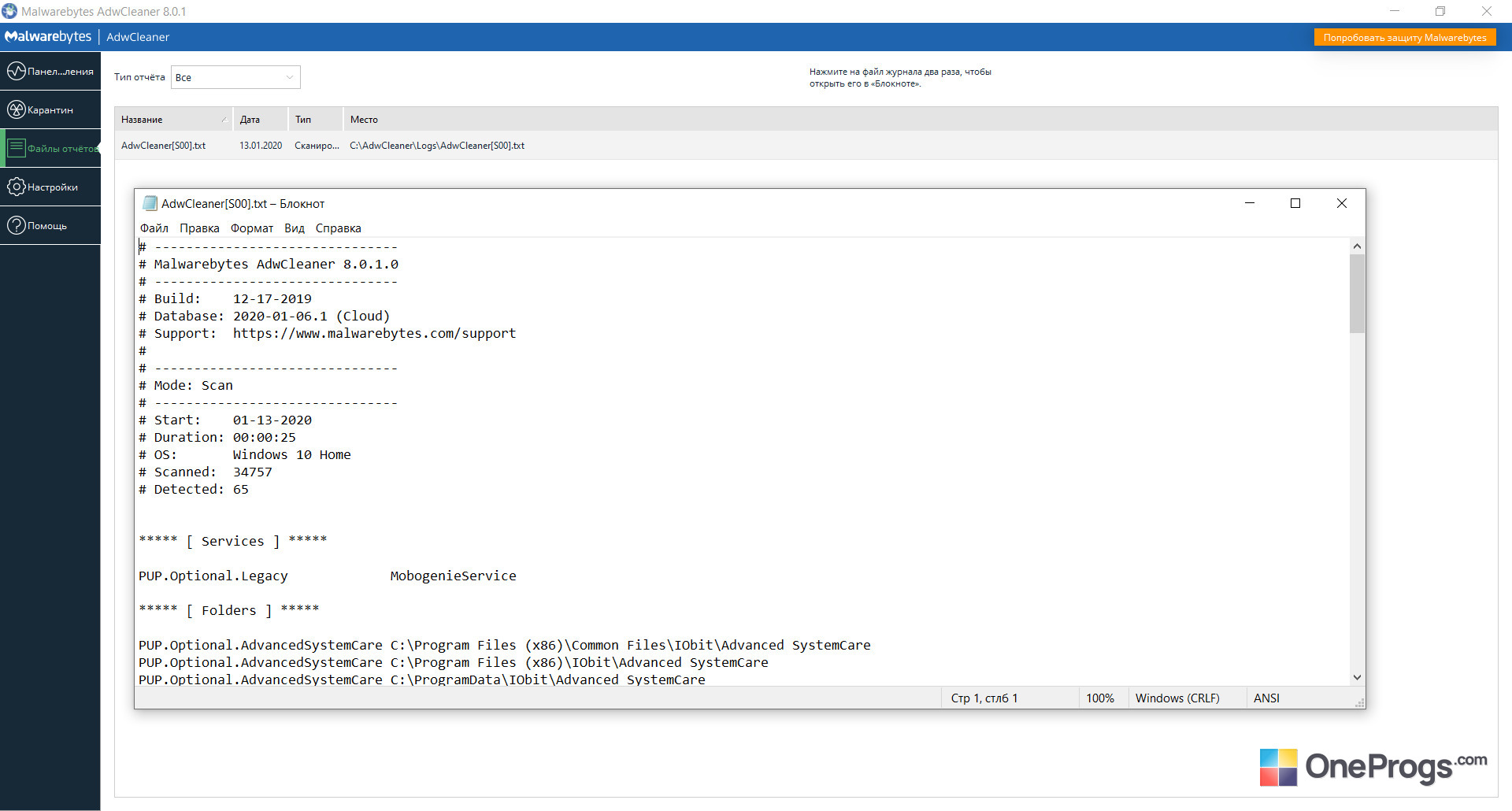Click '# Scanned: 34757' line
This screenshot has width=1512, height=811.
click(206, 472)
